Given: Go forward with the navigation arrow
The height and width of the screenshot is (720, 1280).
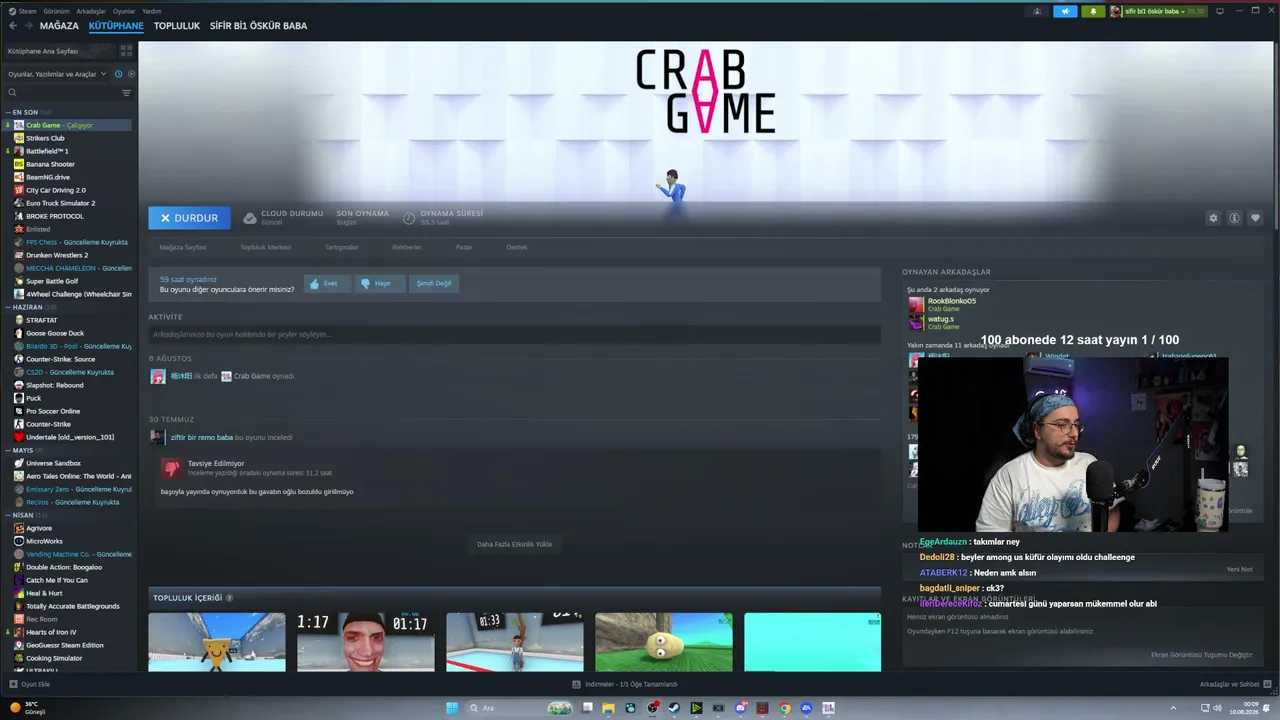Looking at the screenshot, I should click(28, 26).
